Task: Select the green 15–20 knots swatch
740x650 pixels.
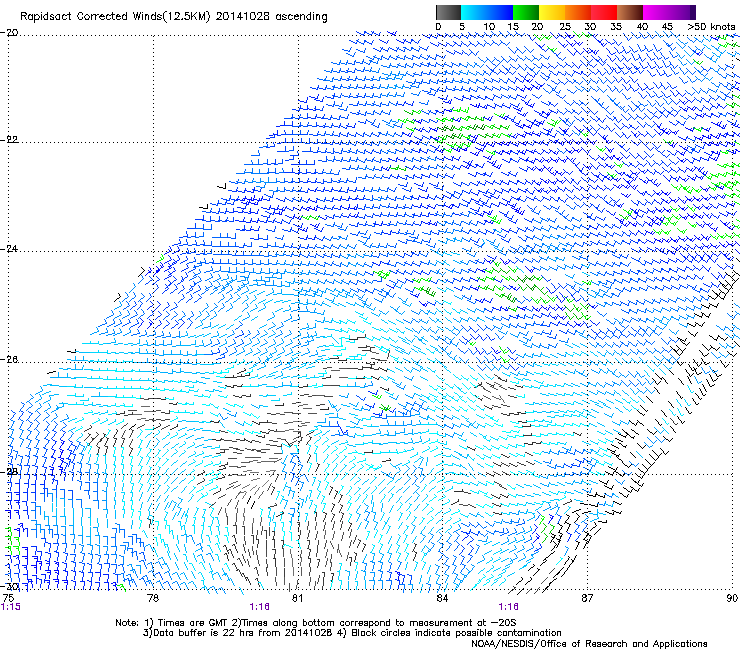Action: [526, 12]
